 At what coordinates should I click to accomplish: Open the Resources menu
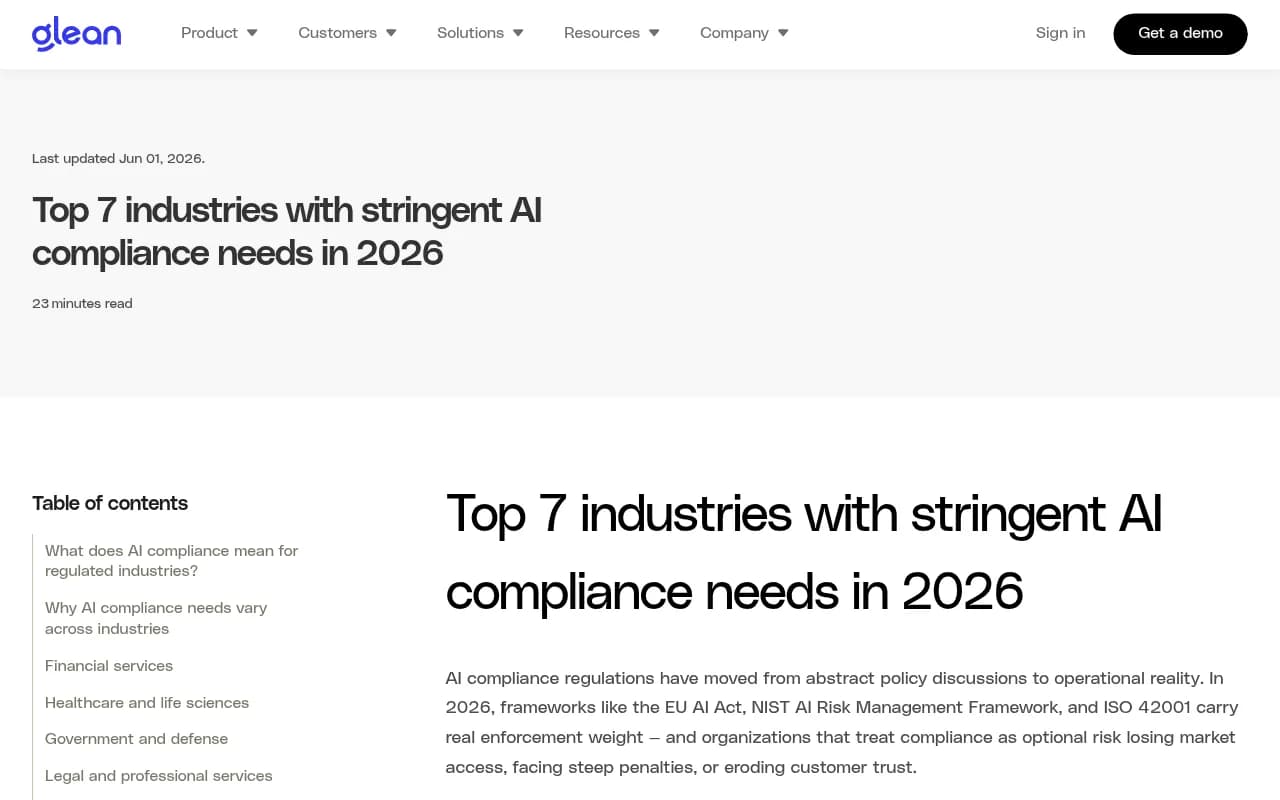coord(601,33)
